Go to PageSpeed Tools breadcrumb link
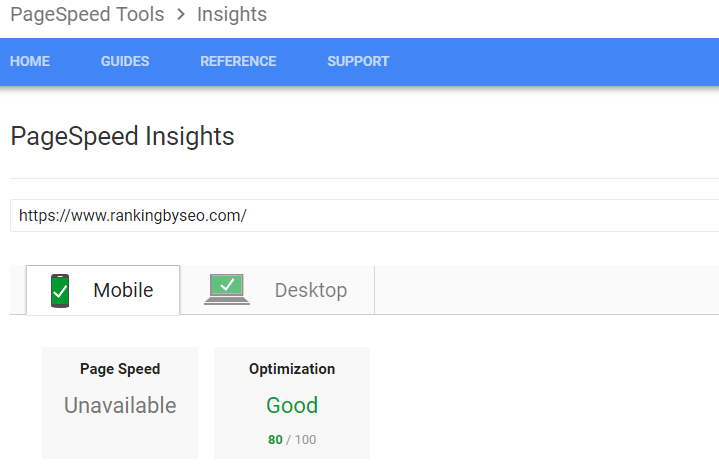Image resolution: width=719 pixels, height=468 pixels. 87,14
